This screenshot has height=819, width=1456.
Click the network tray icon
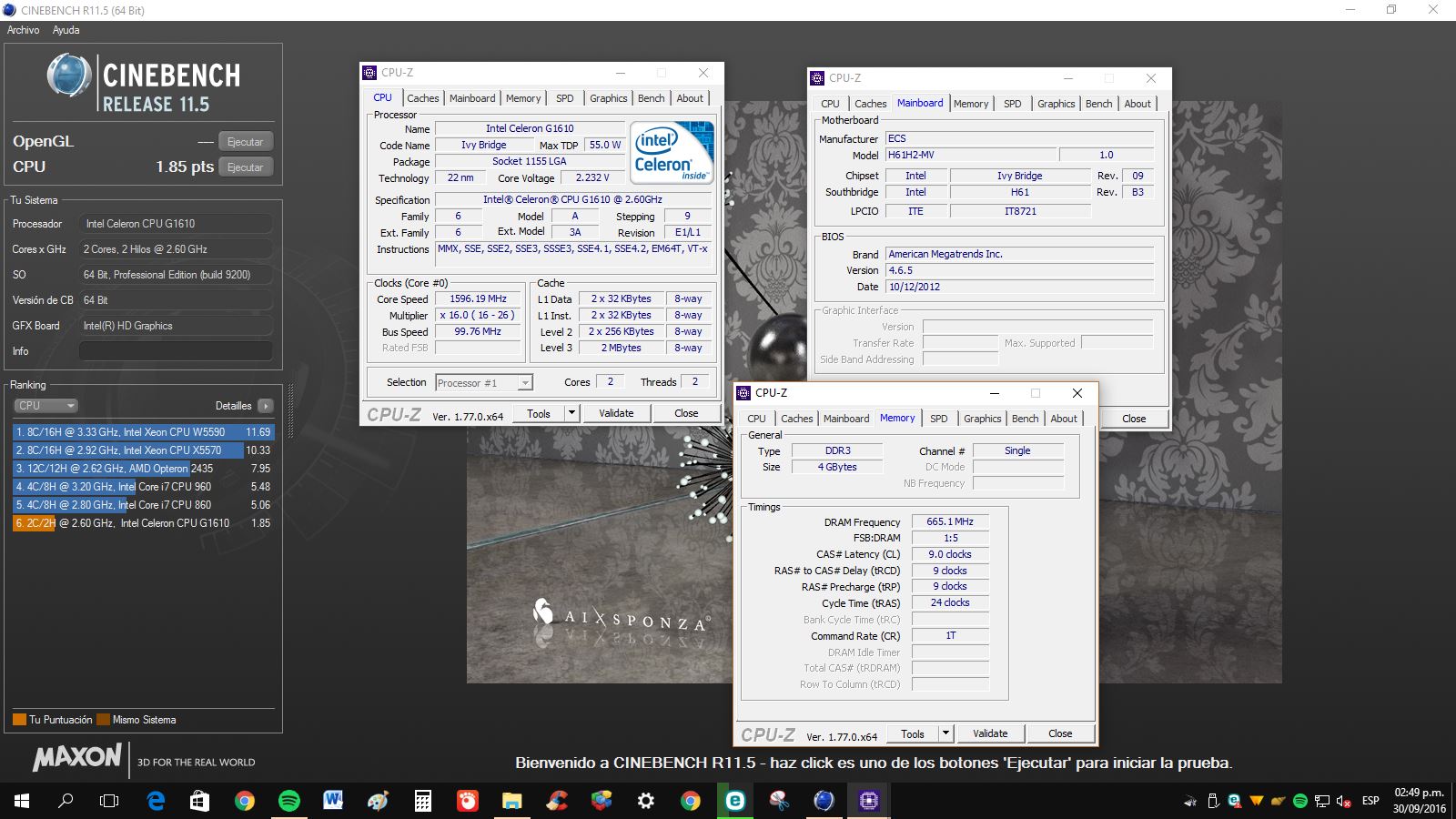pyautogui.click(x=1321, y=801)
